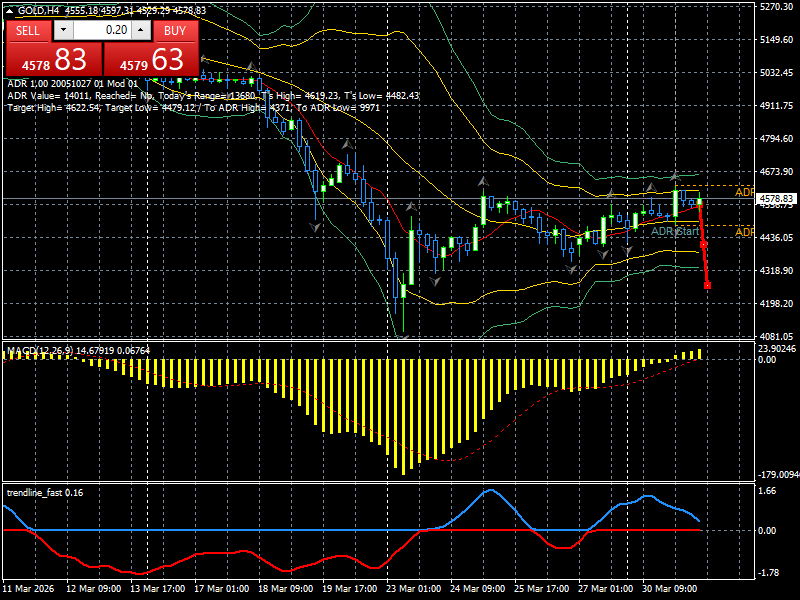Image resolution: width=800 pixels, height=600 pixels.
Task: Click the 1.66 trendline scale value
Action: point(767,491)
